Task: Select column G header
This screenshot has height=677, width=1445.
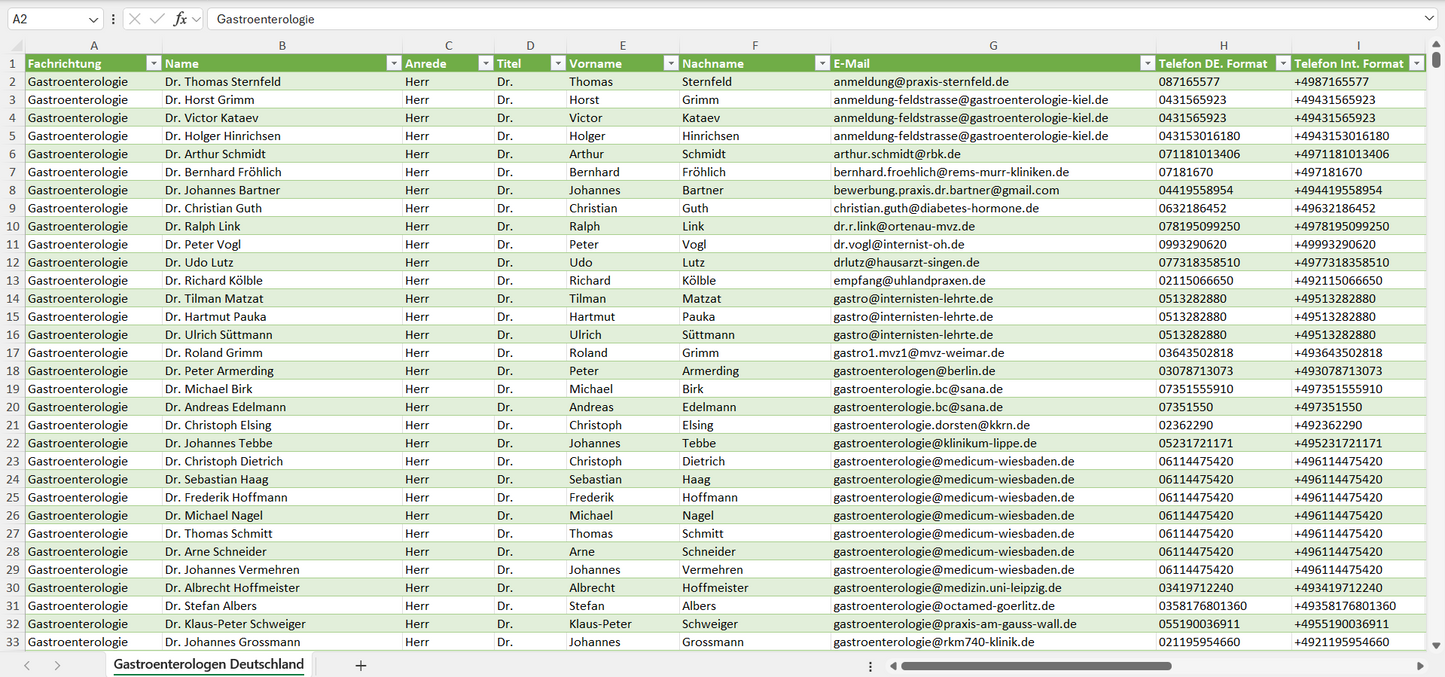Action: click(993, 45)
